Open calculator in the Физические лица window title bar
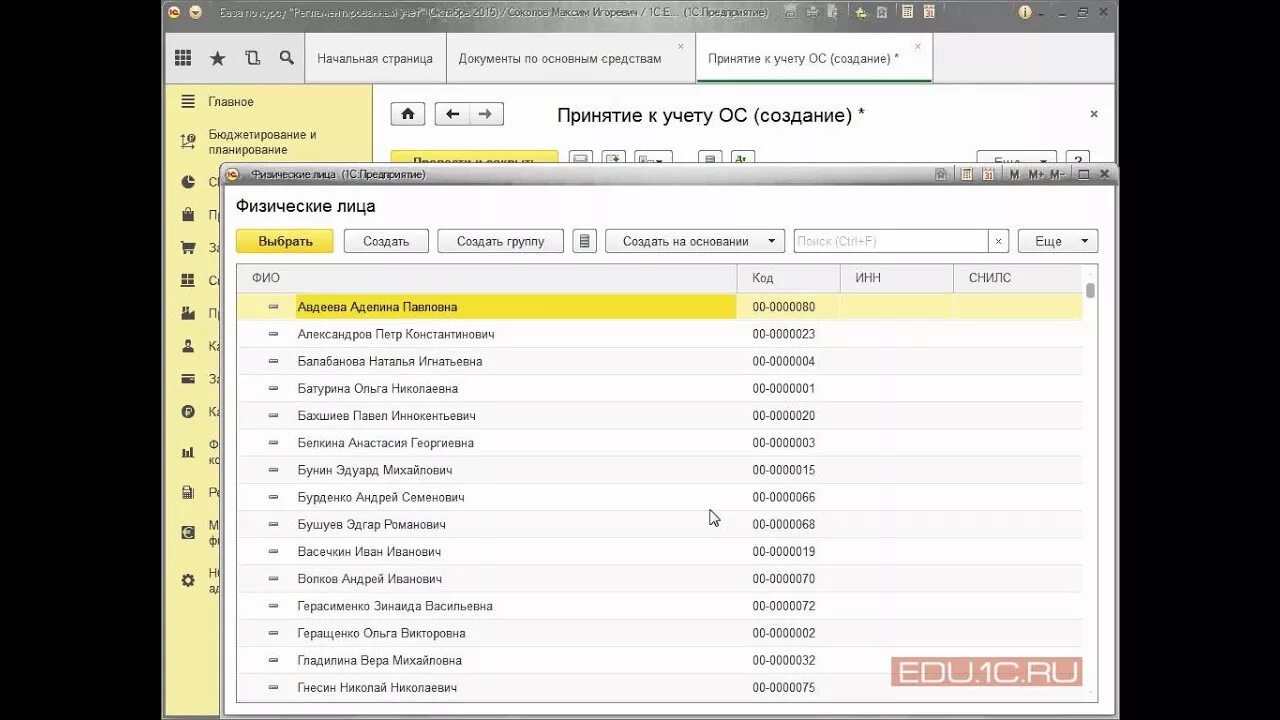Screen dimensions: 1280x720 coord(967,174)
